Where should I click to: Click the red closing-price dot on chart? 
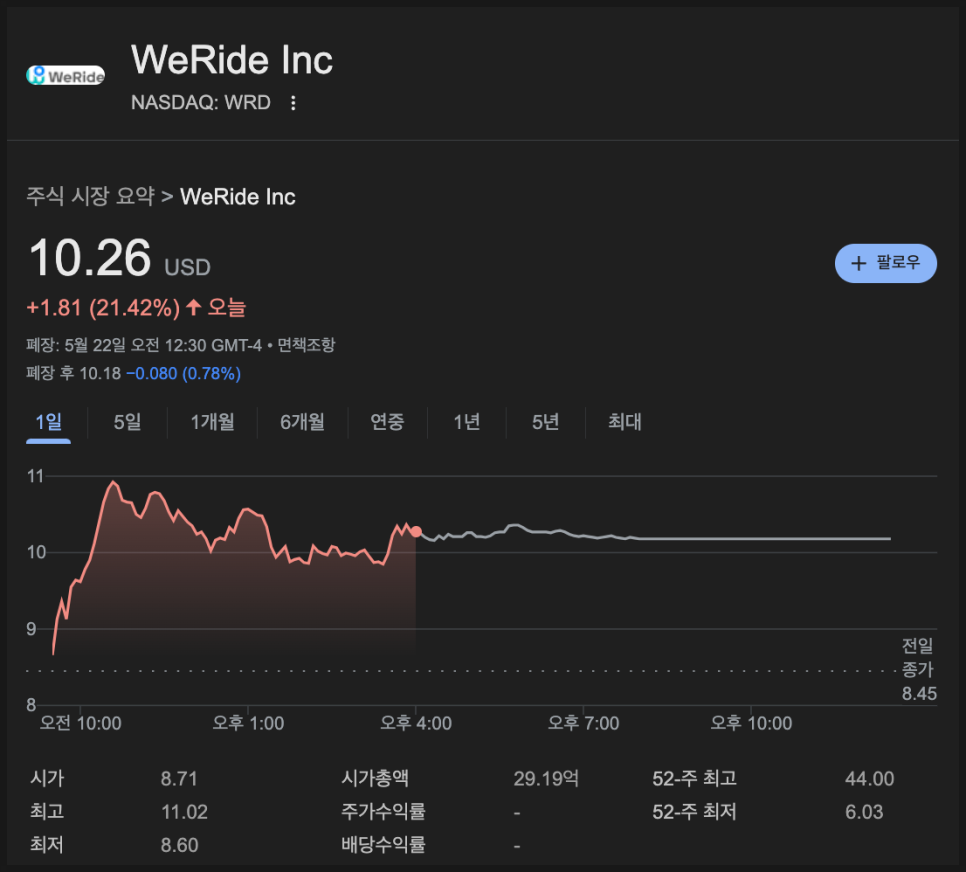pos(416,531)
